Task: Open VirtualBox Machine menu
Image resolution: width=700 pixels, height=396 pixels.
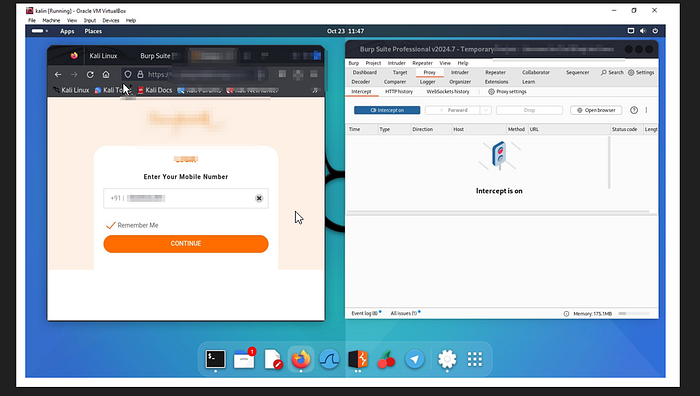Action: click(51, 21)
